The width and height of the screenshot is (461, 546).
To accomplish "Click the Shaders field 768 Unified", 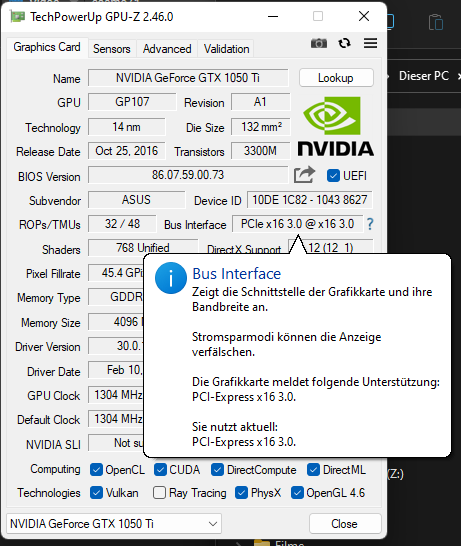I will 143,247.
